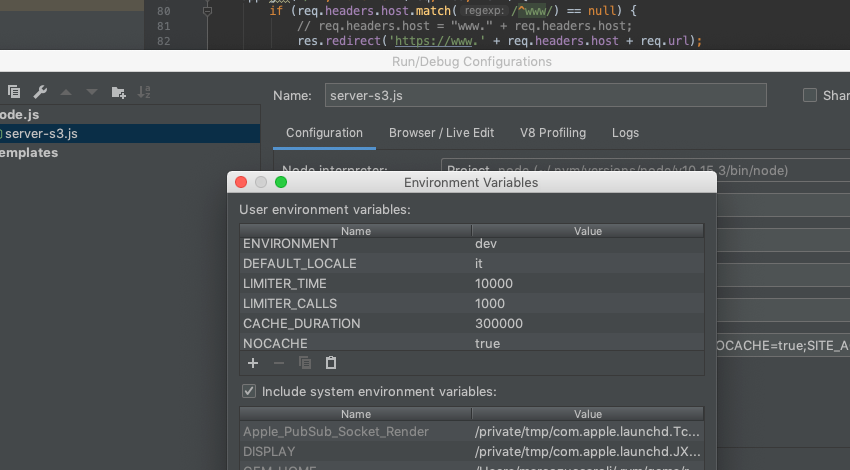The width and height of the screenshot is (850, 470).
Task: Remove selected variable with minus icon
Action: pyautogui.click(x=279, y=363)
